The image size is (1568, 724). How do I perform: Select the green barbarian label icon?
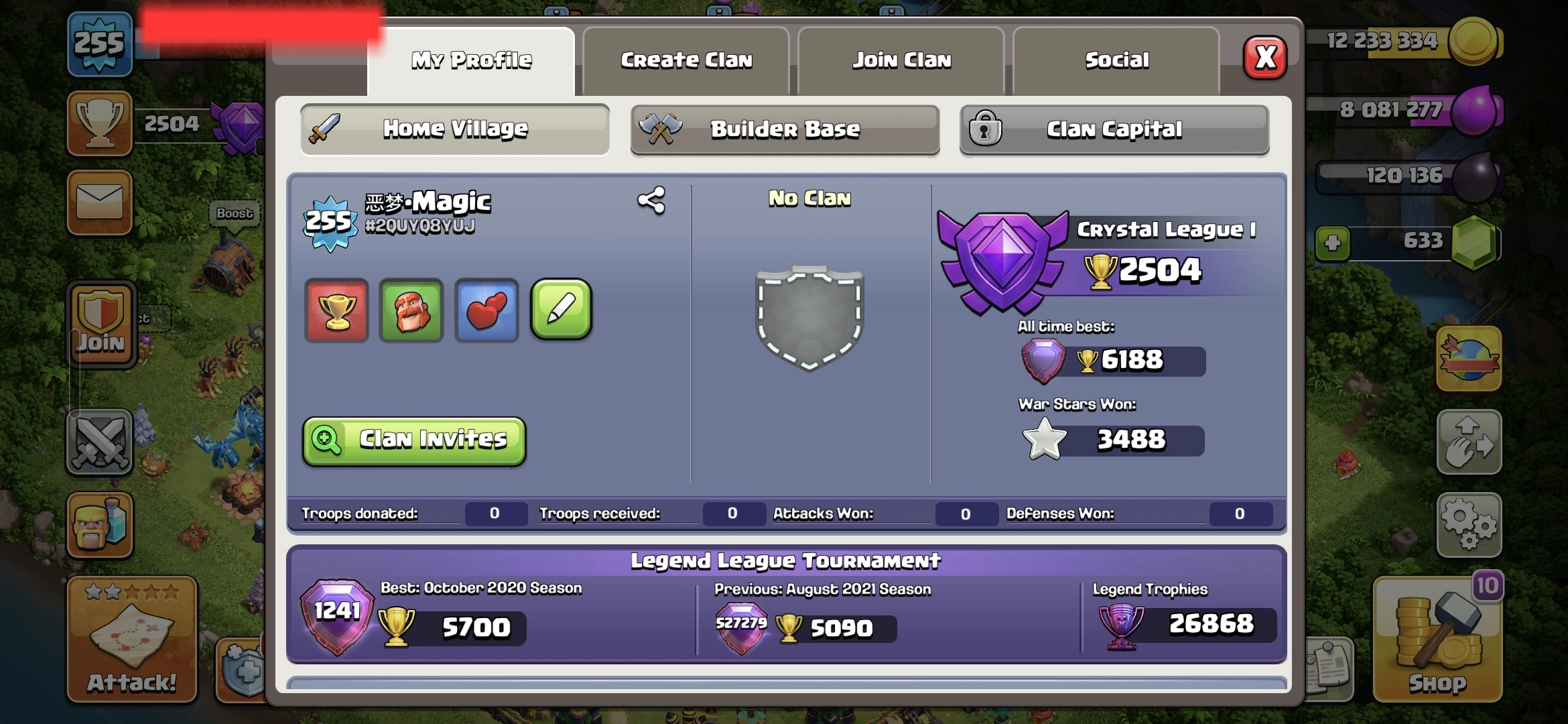tap(411, 310)
